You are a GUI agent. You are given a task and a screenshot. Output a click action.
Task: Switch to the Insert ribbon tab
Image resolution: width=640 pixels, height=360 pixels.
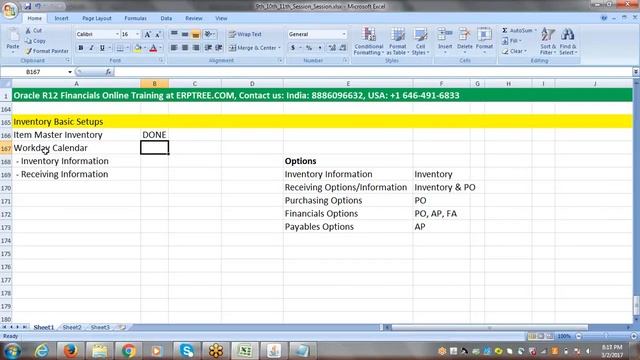(62, 18)
